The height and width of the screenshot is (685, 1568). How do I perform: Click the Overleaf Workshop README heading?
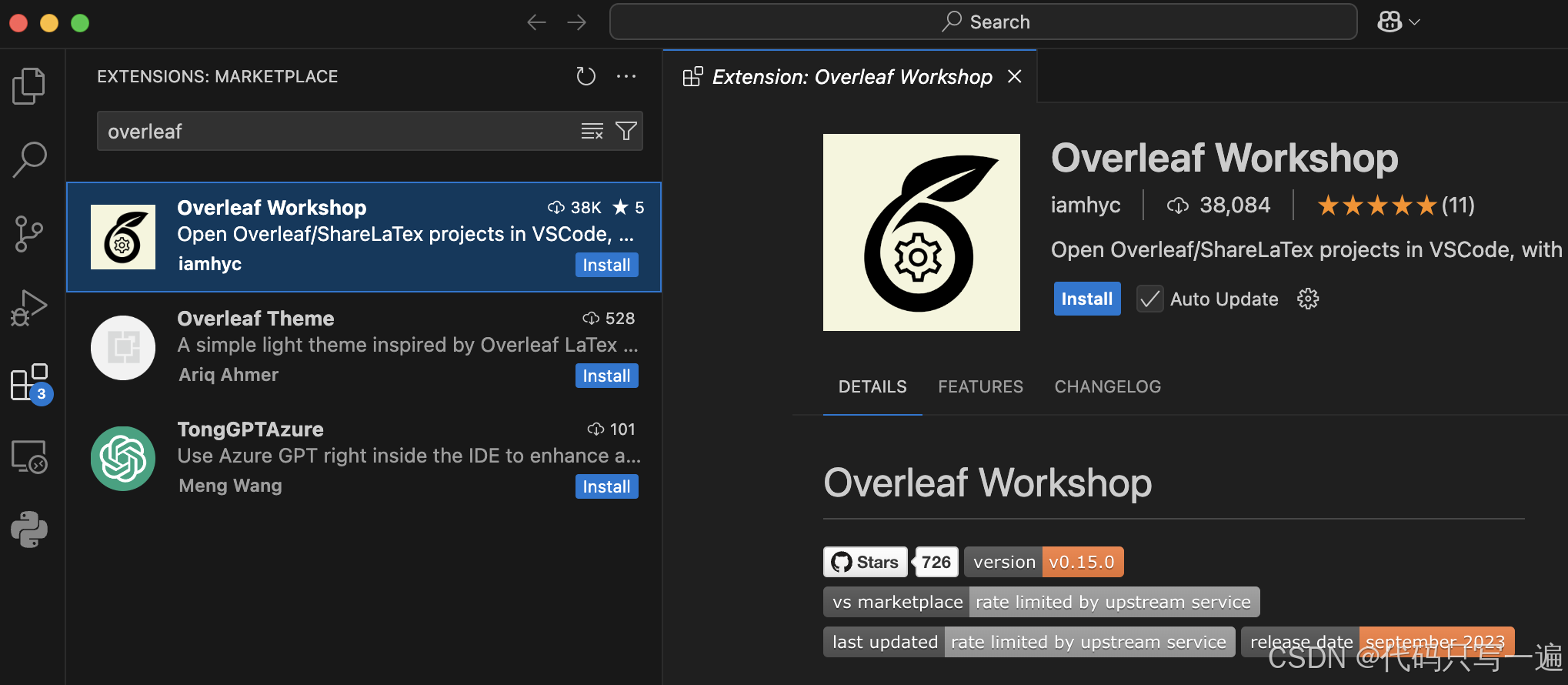coord(988,483)
